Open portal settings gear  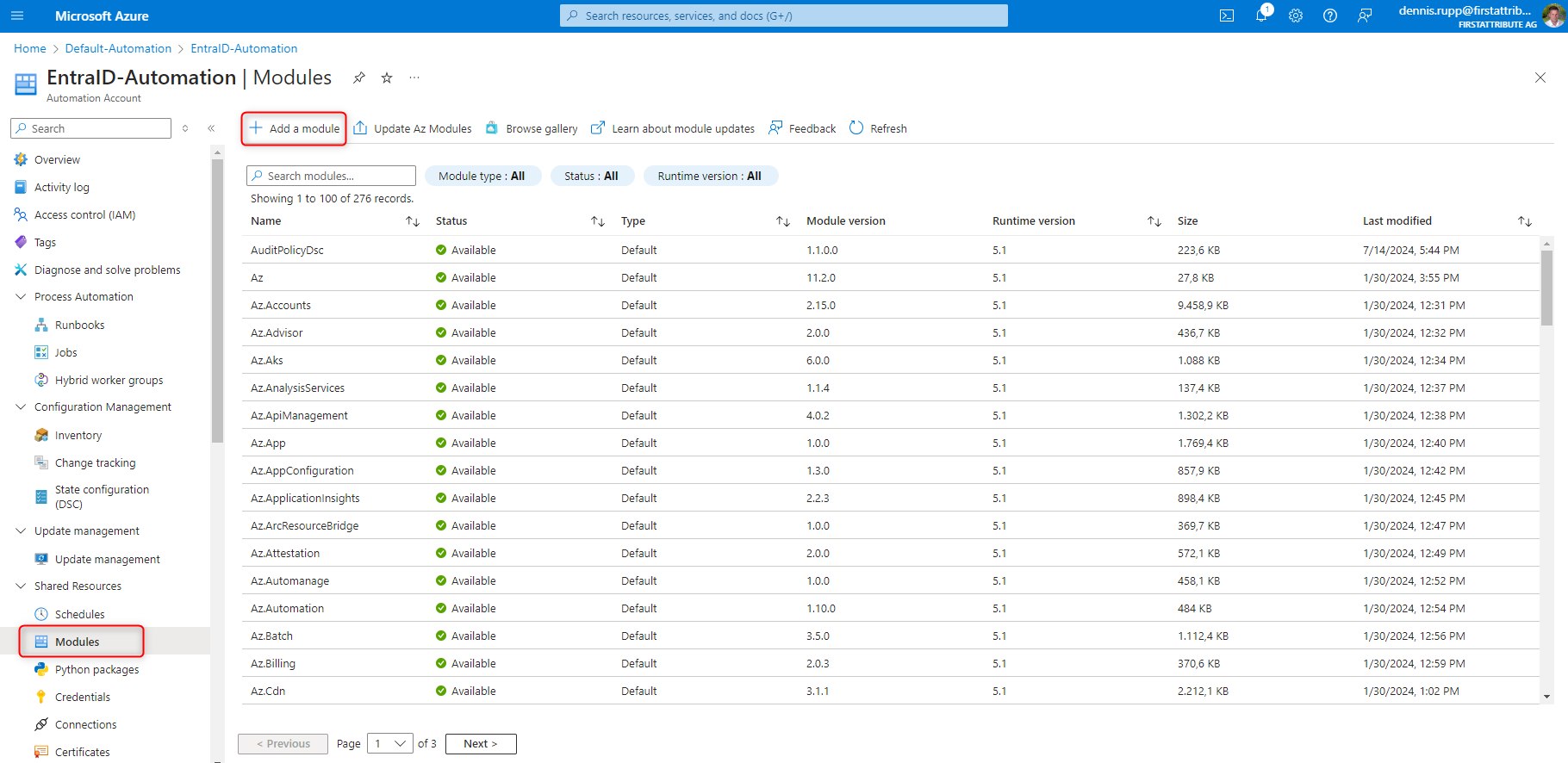(1296, 16)
